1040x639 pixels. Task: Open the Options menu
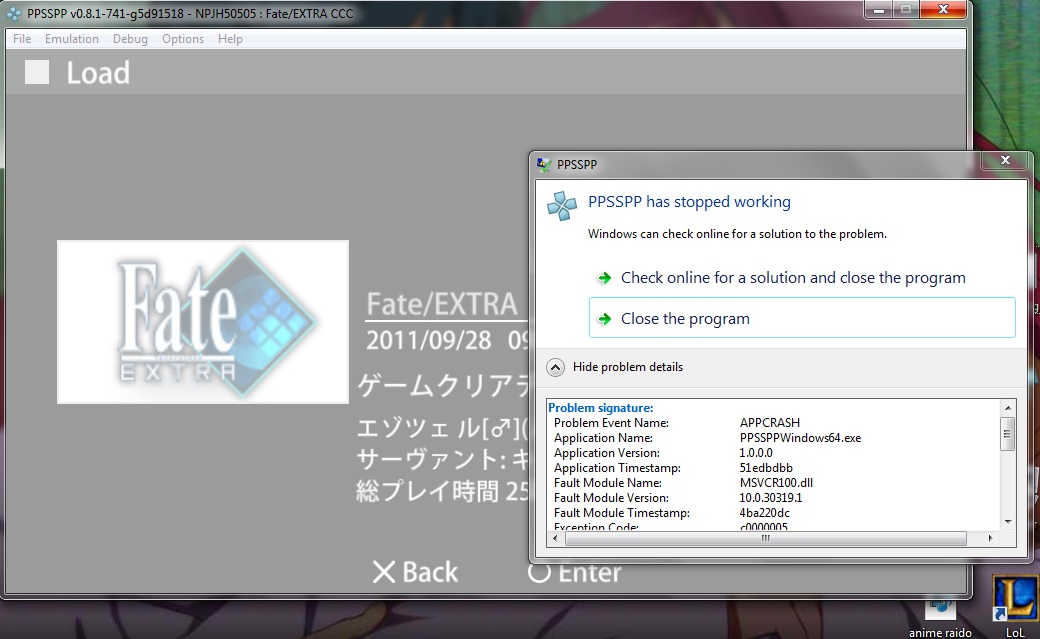pos(183,39)
